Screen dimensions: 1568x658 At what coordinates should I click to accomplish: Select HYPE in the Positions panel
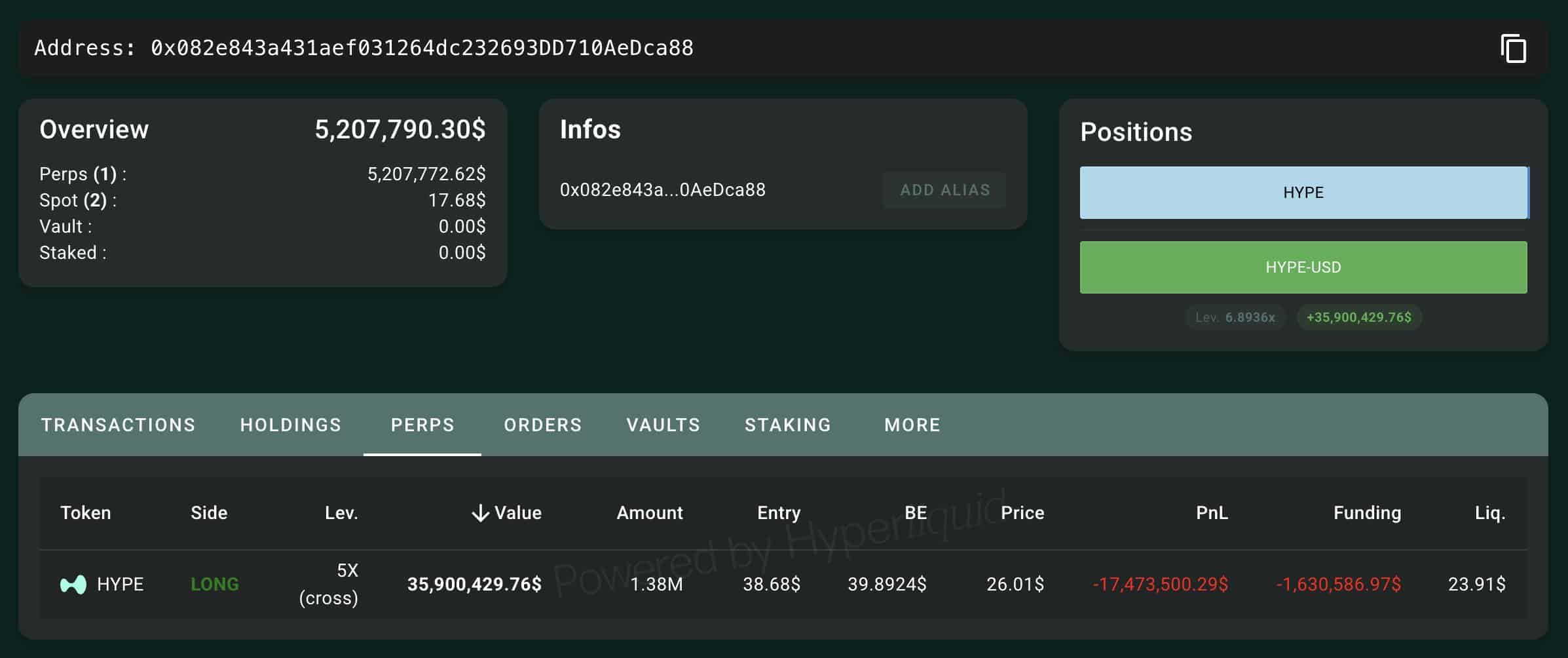(1303, 192)
